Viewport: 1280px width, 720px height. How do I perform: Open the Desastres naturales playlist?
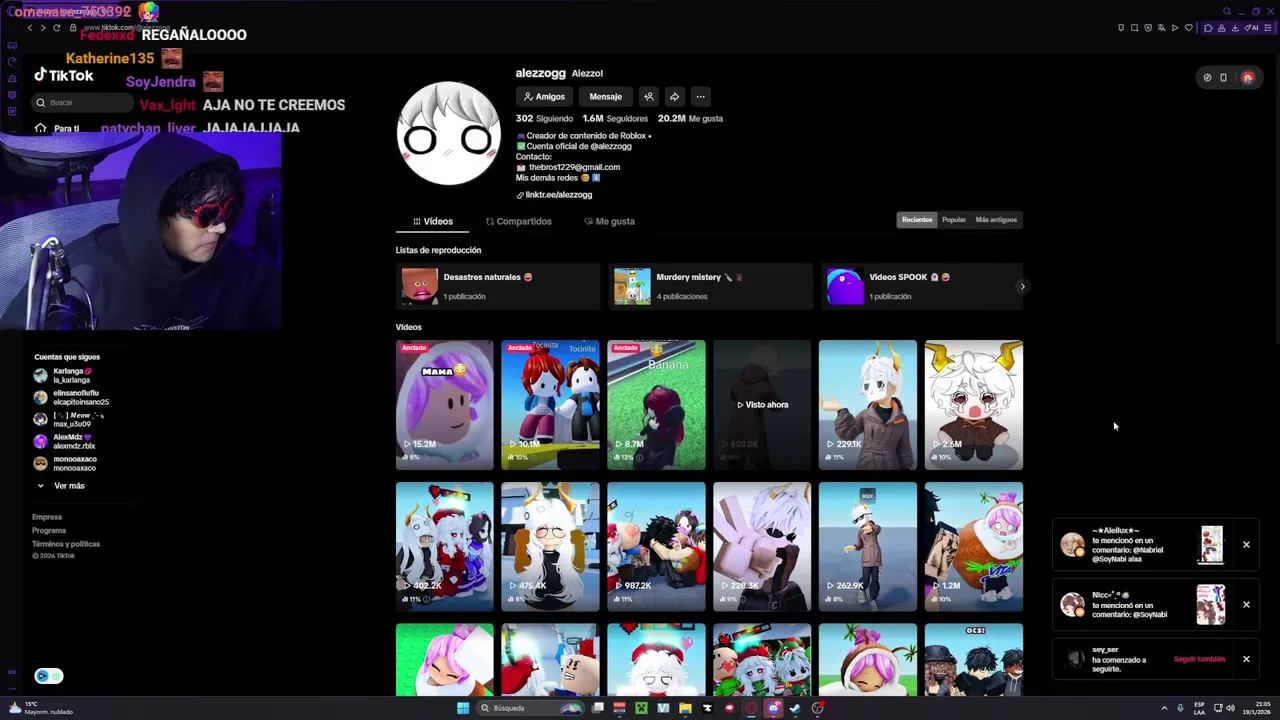click(x=498, y=287)
